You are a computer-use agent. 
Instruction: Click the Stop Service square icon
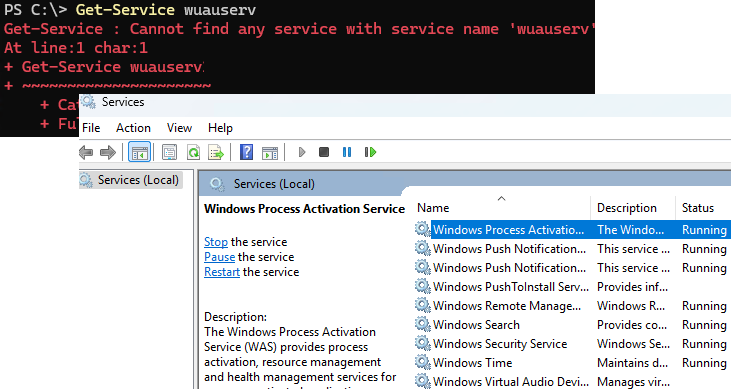[x=324, y=152]
